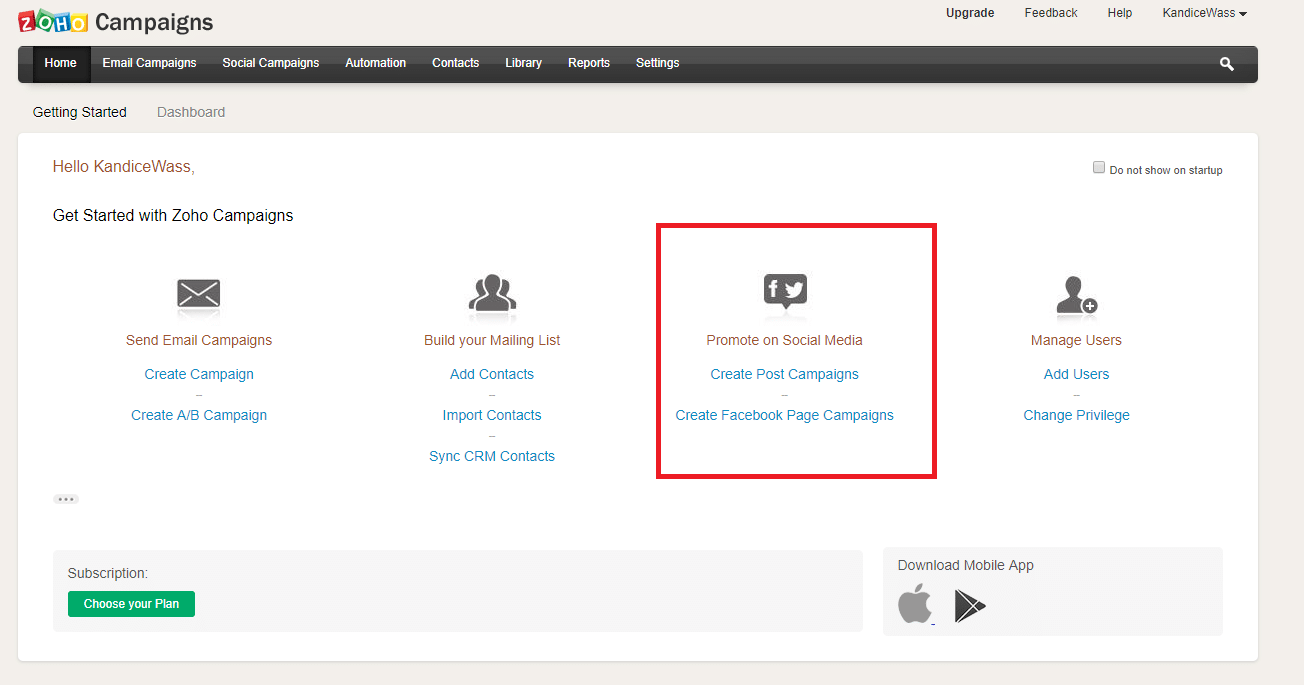Open the Reports menu
The width and height of the screenshot is (1304, 685).
[x=589, y=63]
